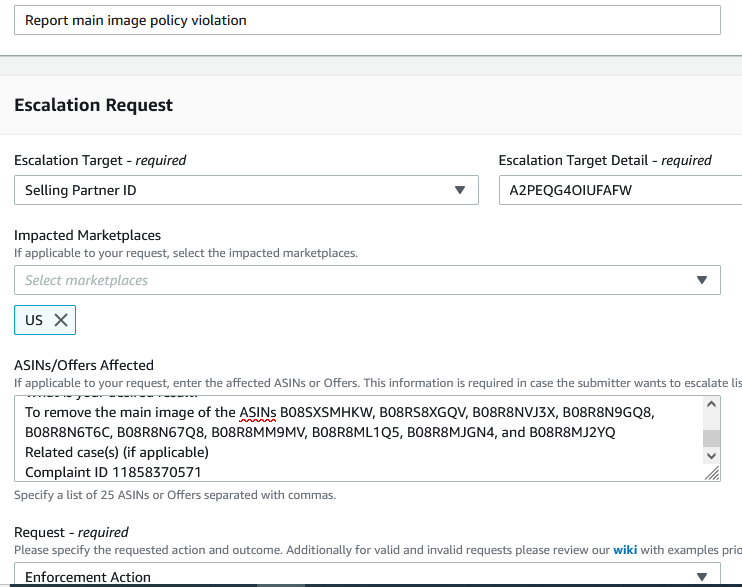Click the ASINs textarea scrollbar thumb

pos(712,438)
